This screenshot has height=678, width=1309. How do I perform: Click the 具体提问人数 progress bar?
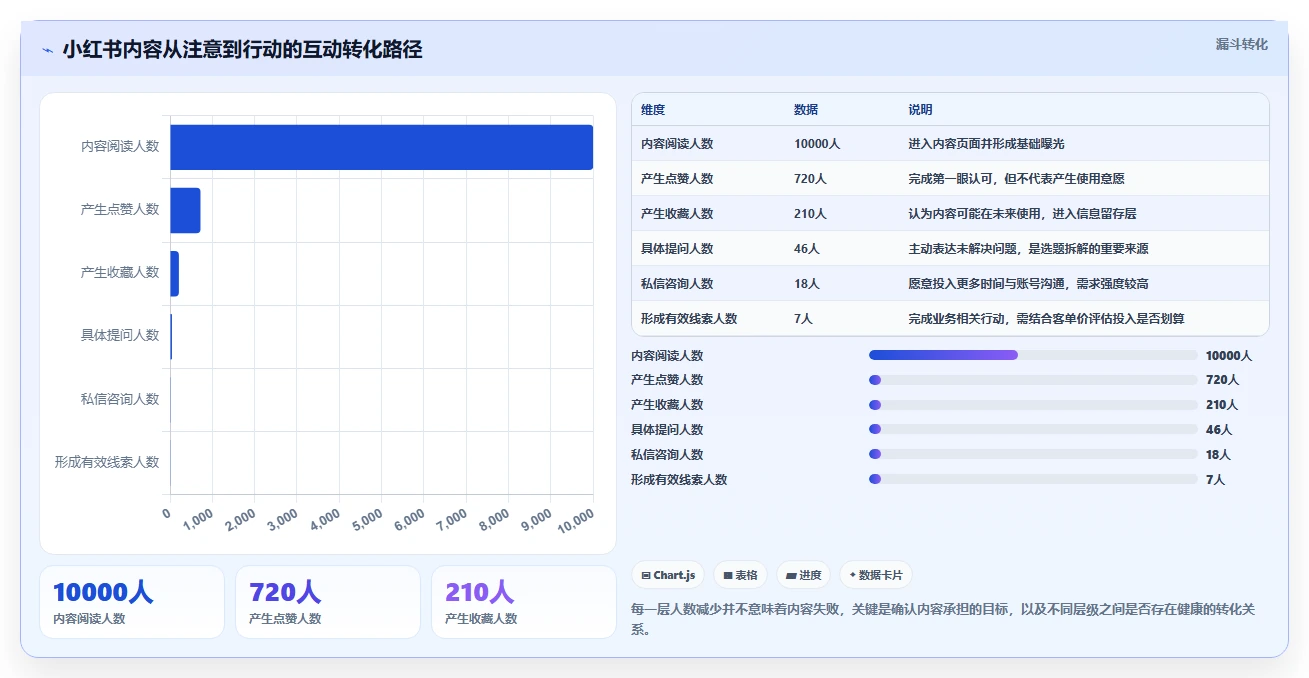point(1033,429)
